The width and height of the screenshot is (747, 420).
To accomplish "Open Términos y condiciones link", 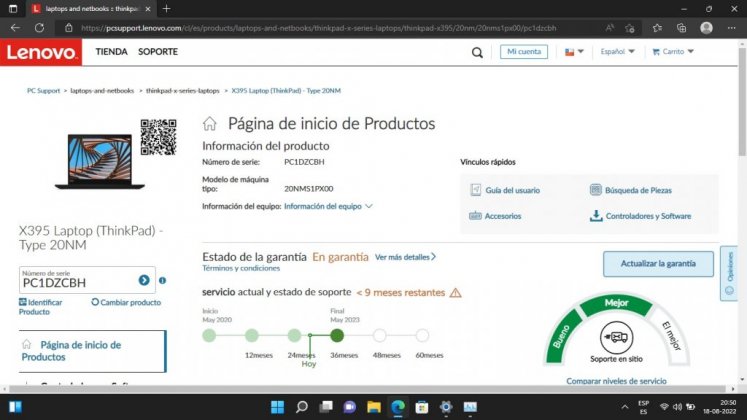I will pos(241,268).
